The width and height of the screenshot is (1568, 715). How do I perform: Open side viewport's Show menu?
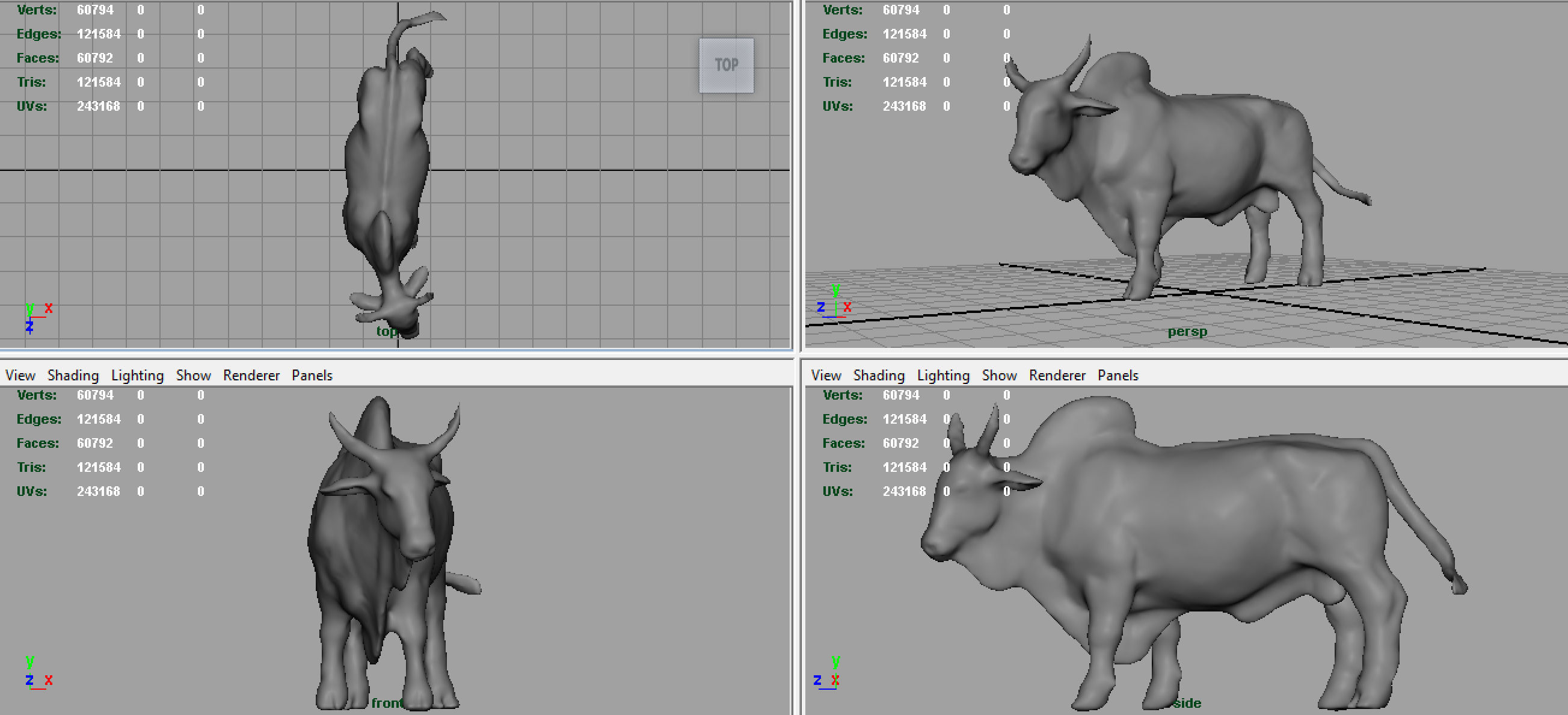[x=999, y=375]
